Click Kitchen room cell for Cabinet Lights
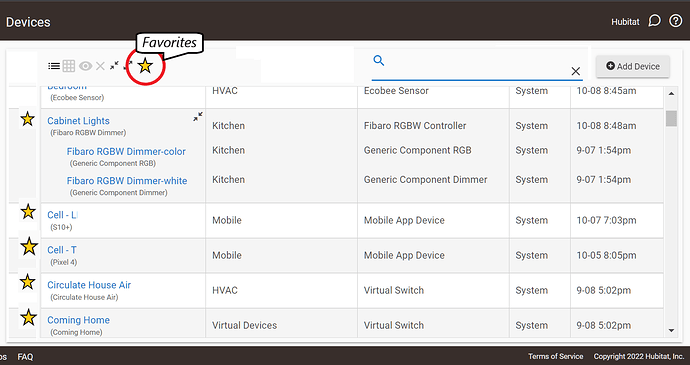The image size is (690, 365). 228,125
